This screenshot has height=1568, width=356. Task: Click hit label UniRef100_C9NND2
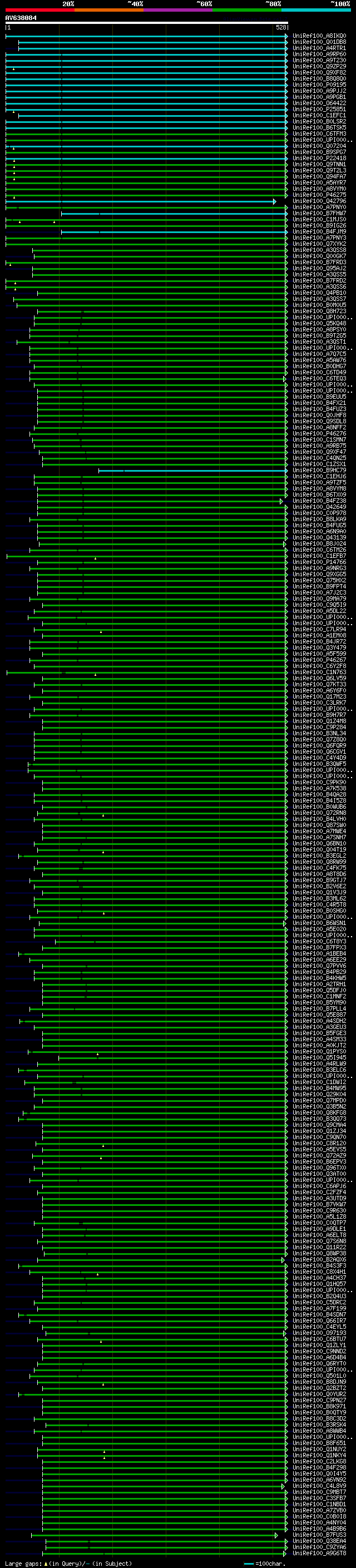click(x=319, y=1351)
